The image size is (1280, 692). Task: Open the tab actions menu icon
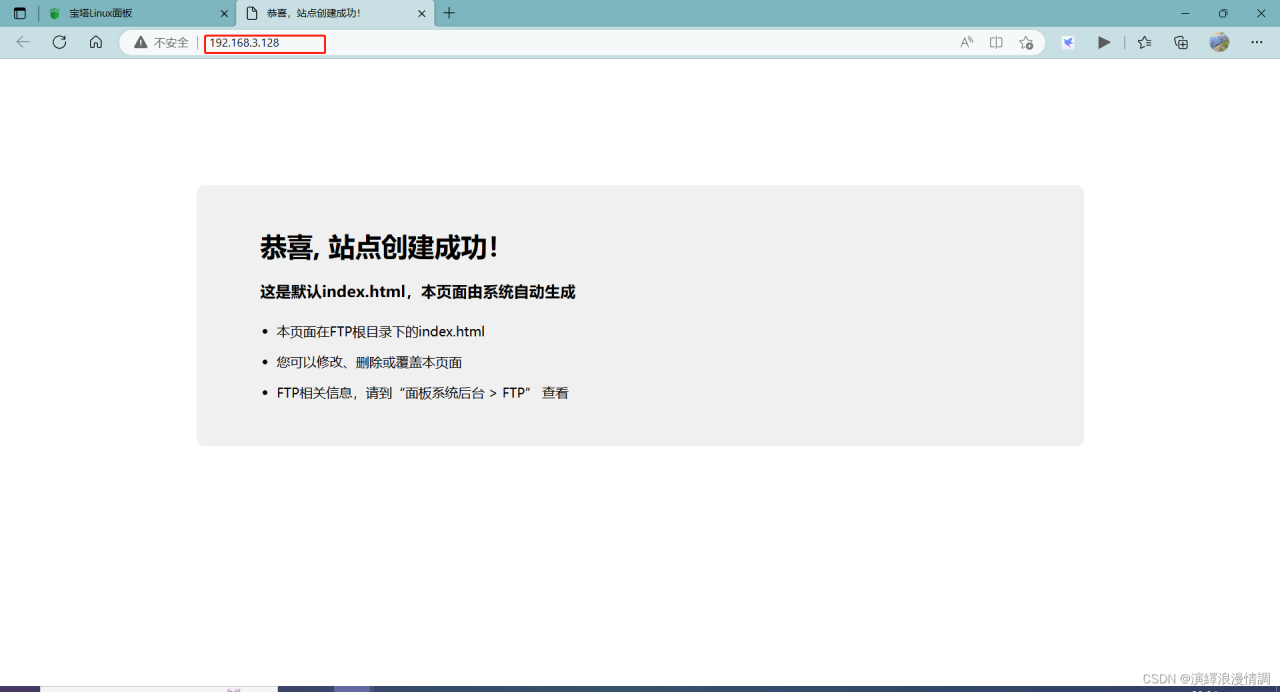pos(20,13)
